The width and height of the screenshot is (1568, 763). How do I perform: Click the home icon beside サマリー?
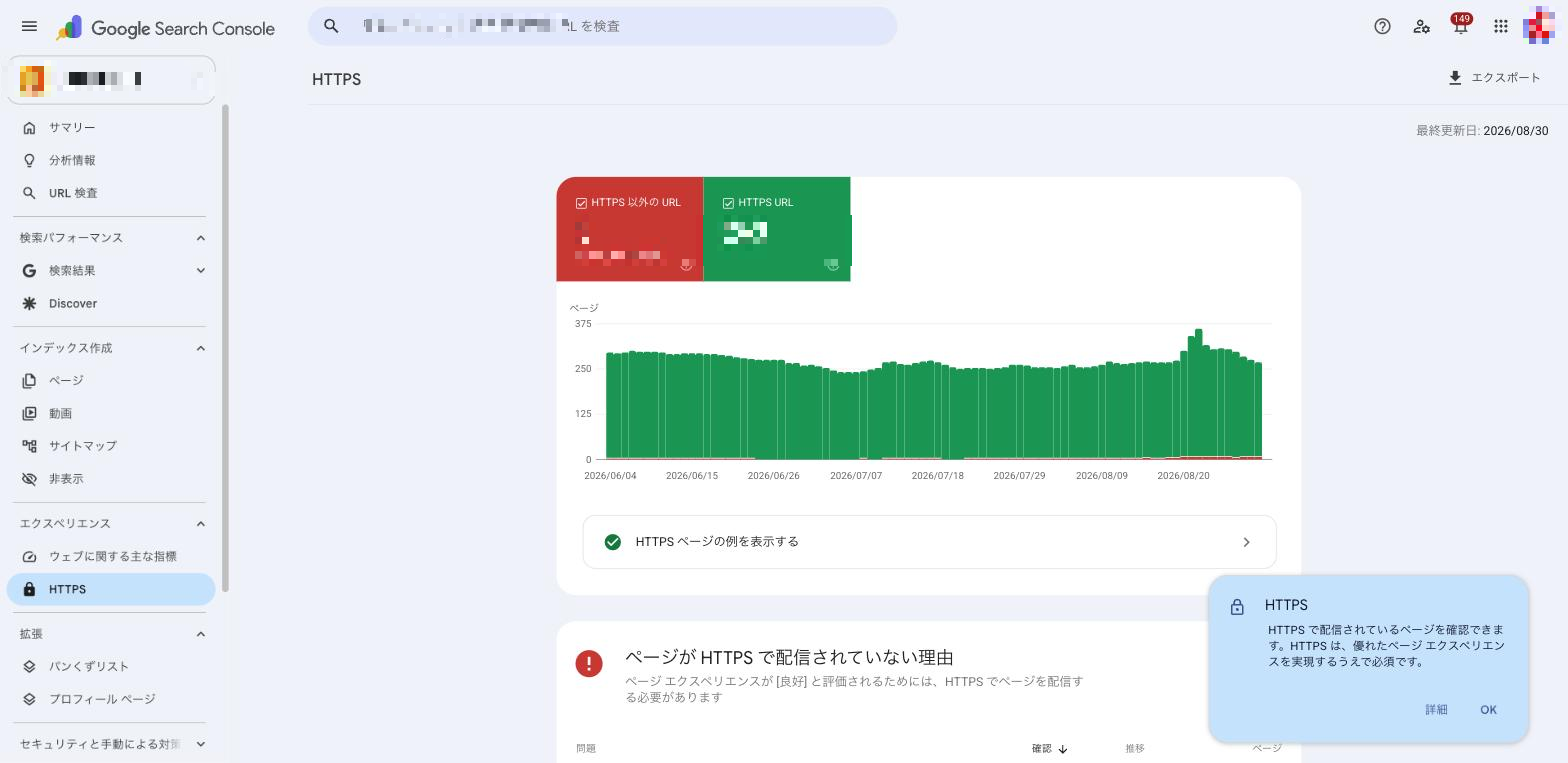coord(29,128)
